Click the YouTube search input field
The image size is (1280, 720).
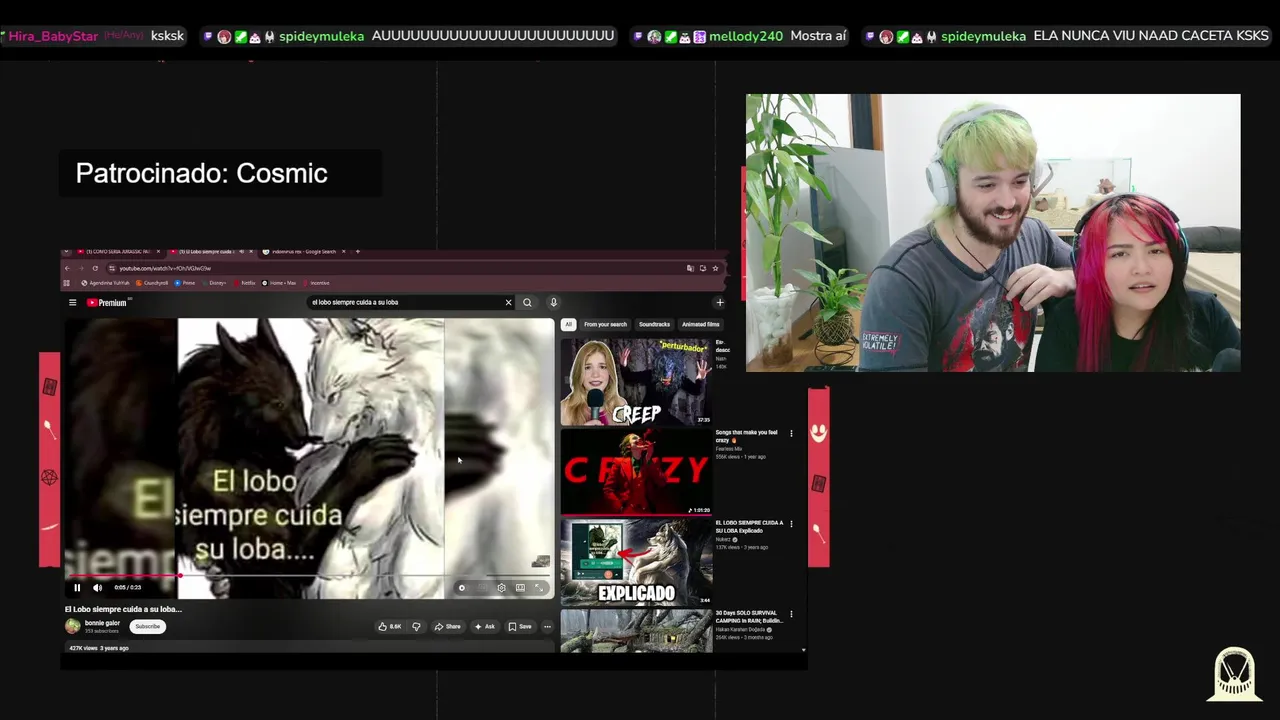405,302
